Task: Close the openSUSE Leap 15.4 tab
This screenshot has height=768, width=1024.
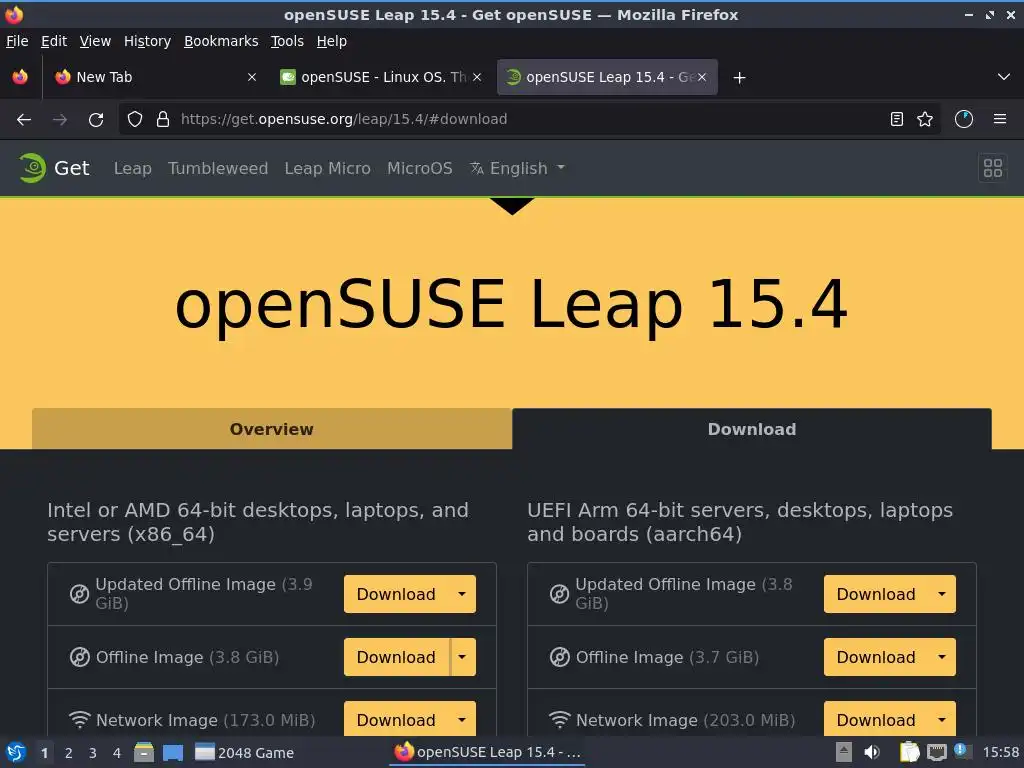Action: point(702,77)
